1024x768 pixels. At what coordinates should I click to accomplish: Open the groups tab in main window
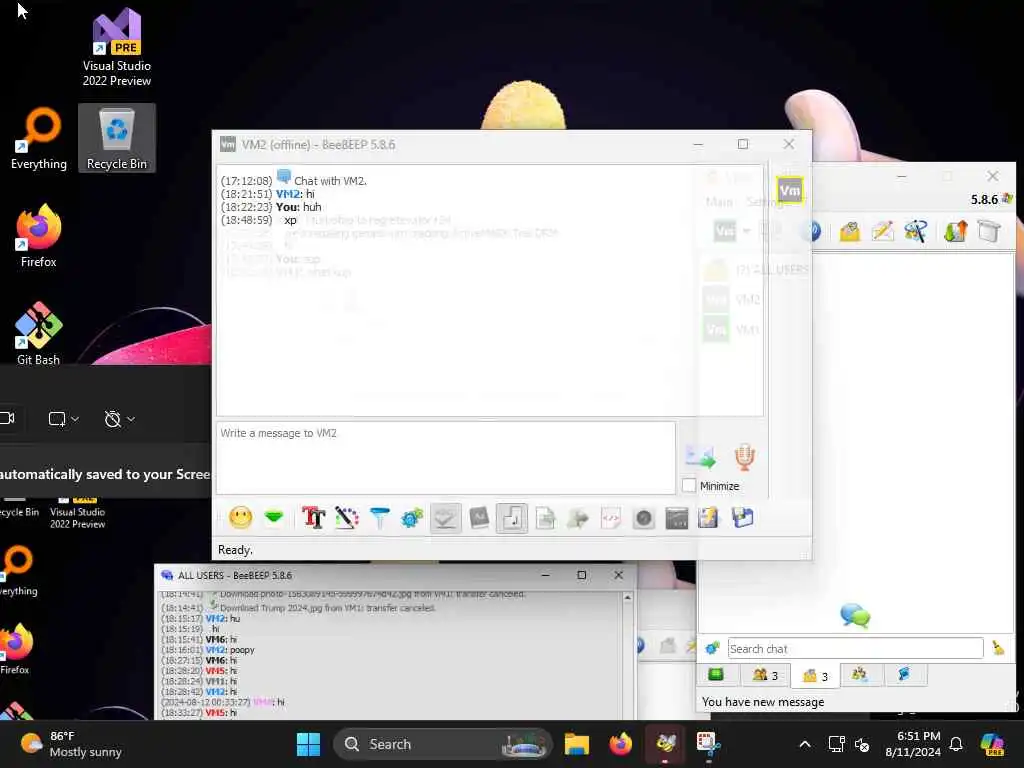coord(859,675)
